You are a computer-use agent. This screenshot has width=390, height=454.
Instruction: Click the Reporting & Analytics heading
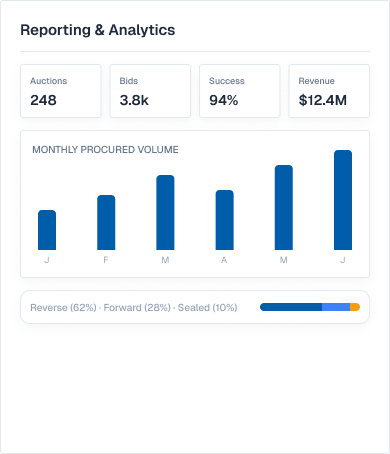click(98, 30)
